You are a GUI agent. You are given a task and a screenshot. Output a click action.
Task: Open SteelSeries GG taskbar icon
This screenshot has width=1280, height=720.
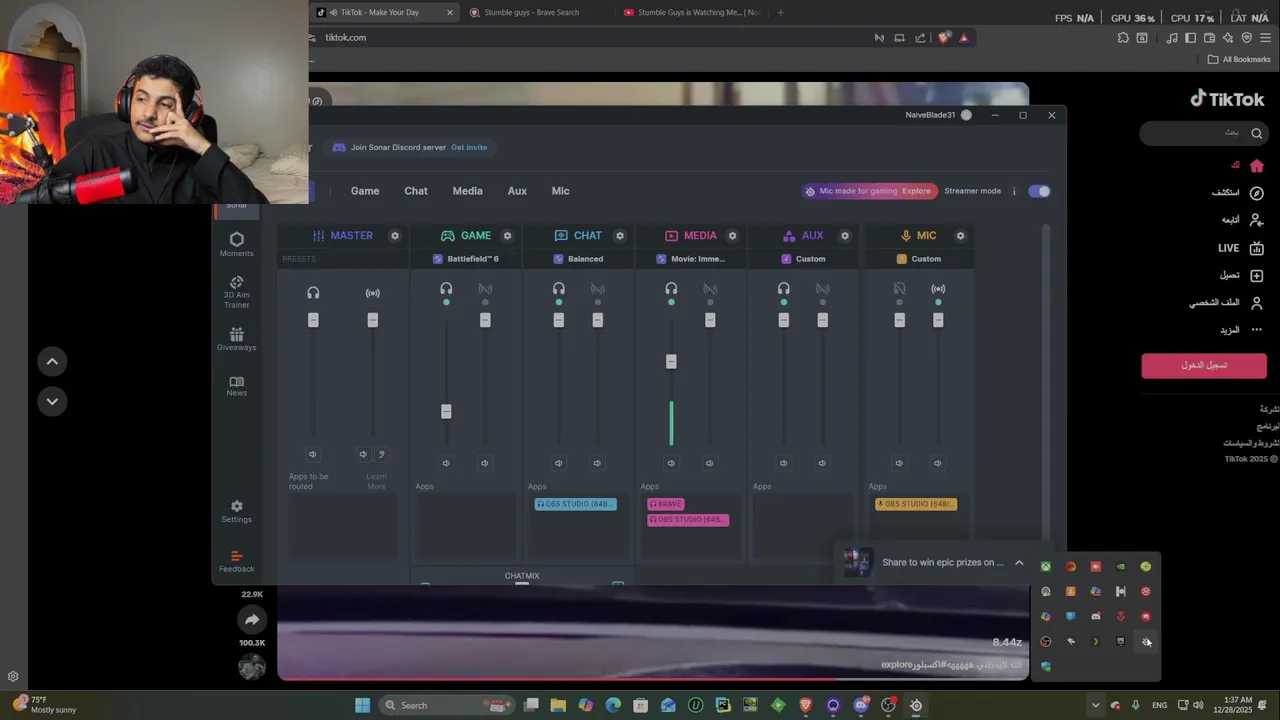915,705
